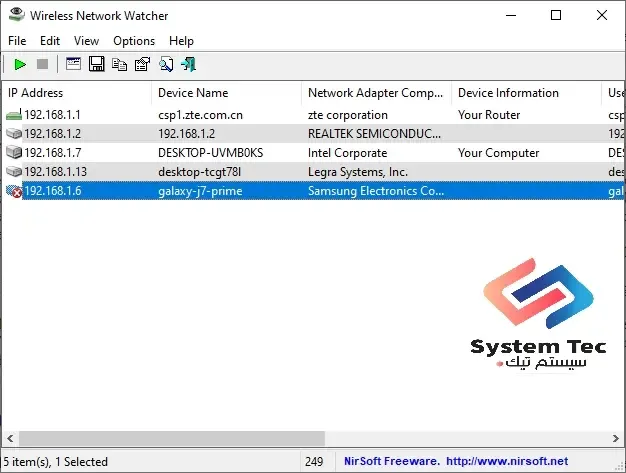Viewport: 626px width, 473px height.
Task: Open the nirsoft.net link in status bar
Action: pyautogui.click(x=507, y=461)
